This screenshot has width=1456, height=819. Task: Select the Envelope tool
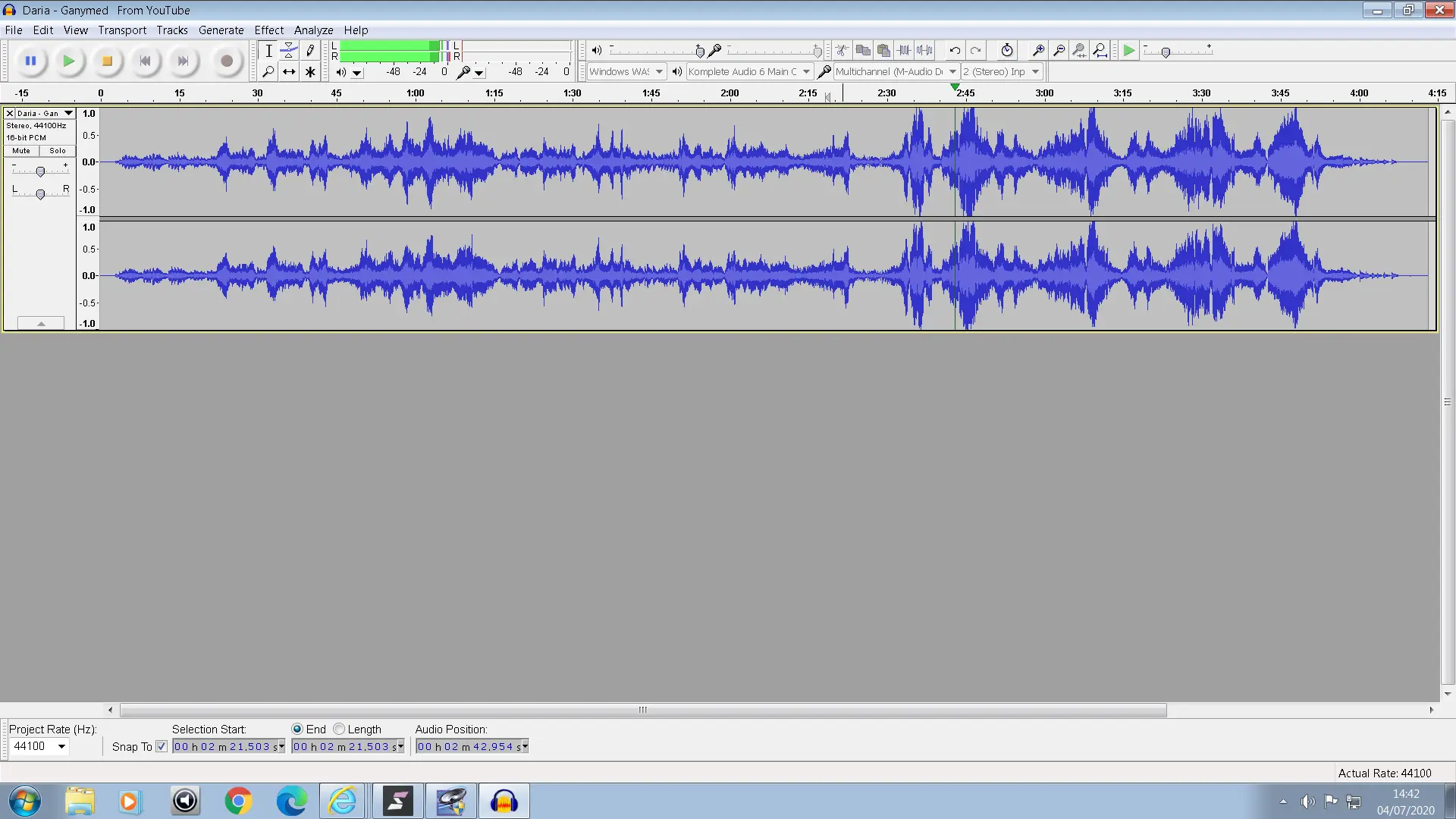coord(289,51)
